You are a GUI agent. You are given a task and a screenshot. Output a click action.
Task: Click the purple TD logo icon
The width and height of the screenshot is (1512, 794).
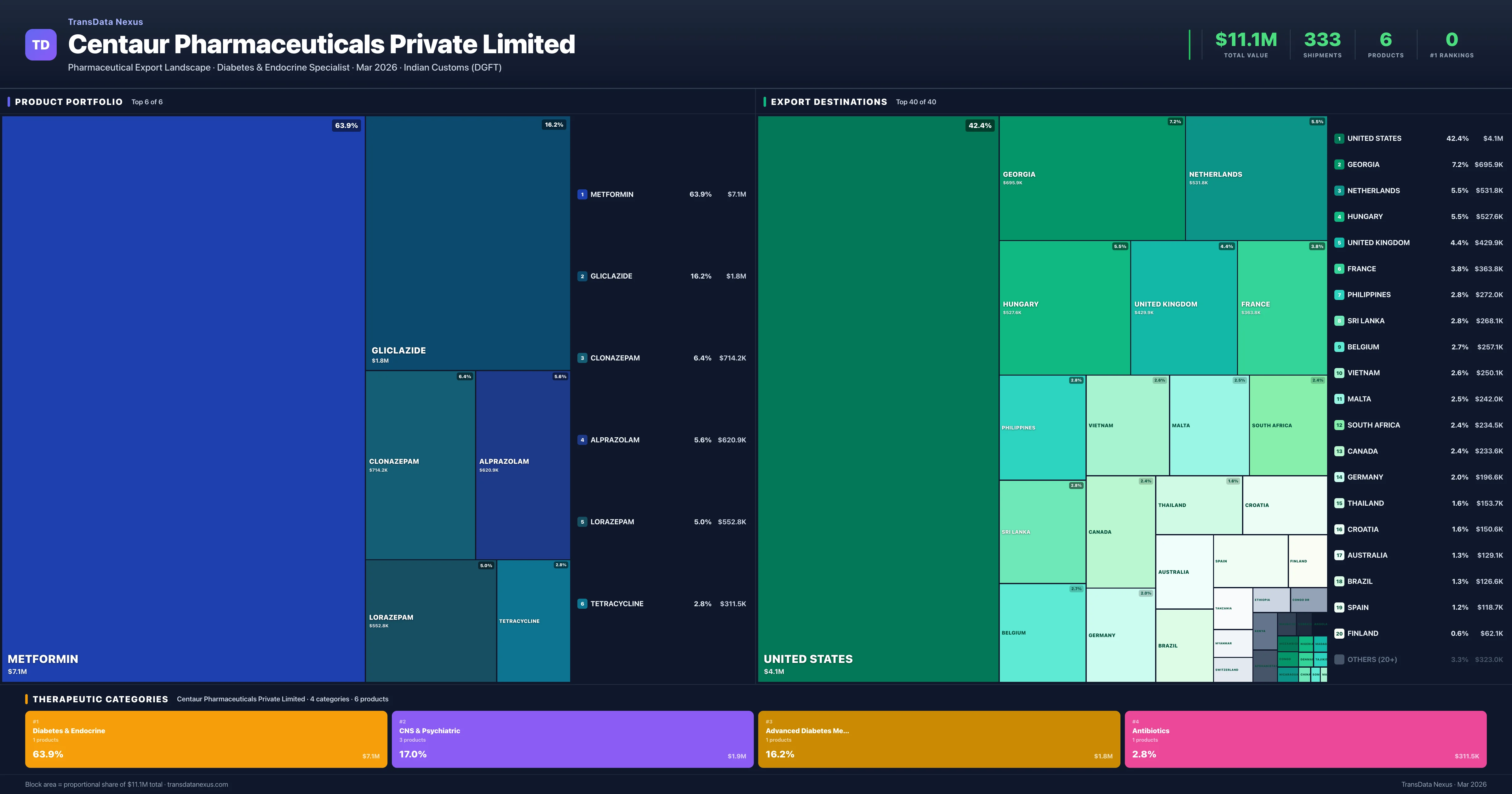tap(41, 45)
